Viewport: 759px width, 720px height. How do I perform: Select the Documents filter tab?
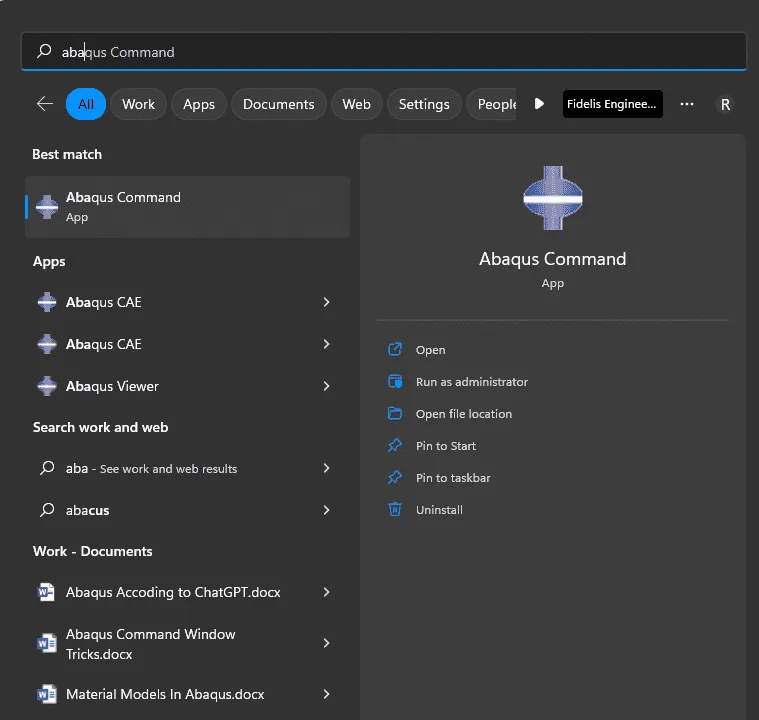pyautogui.click(x=278, y=104)
